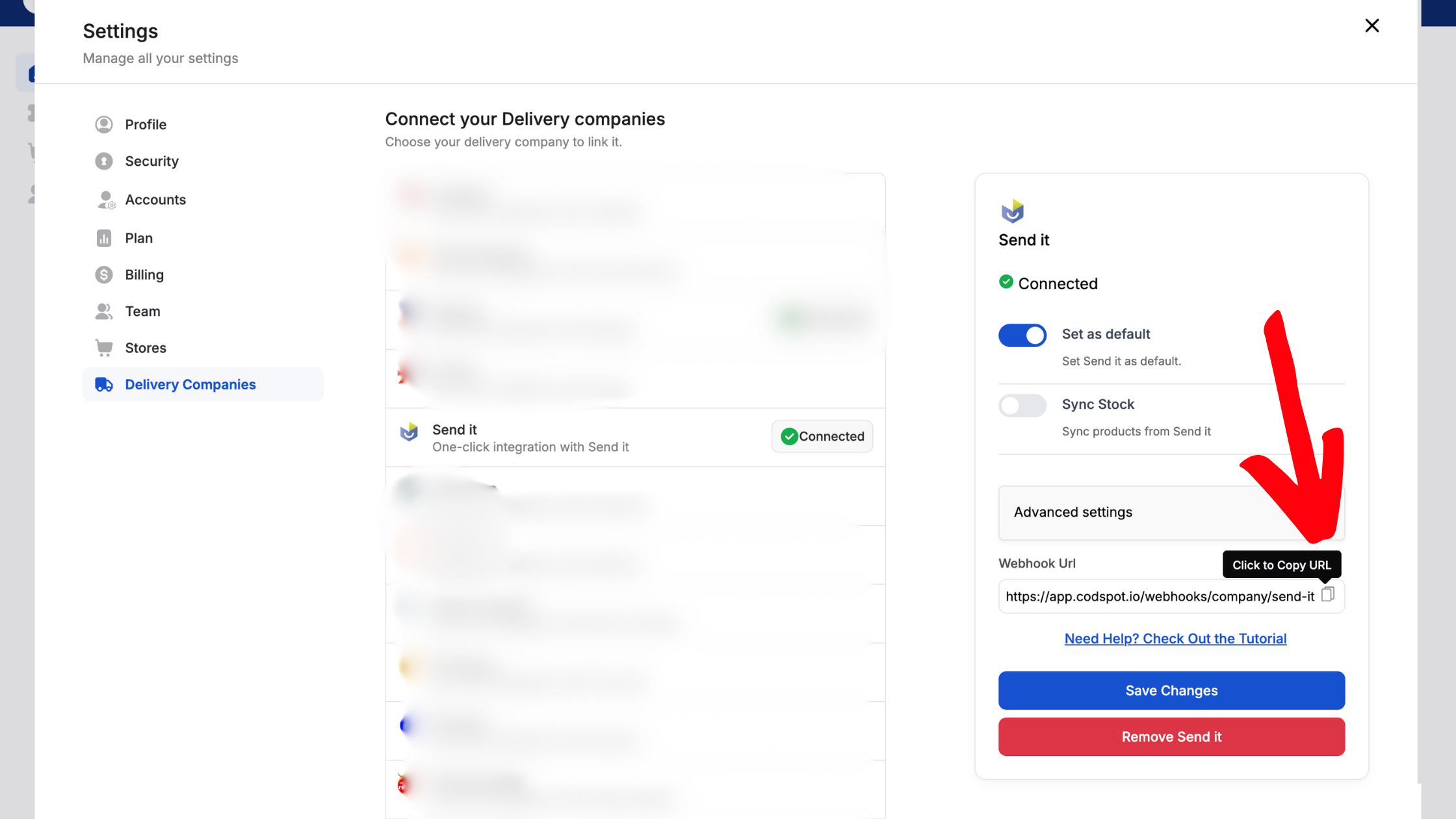
Task: Click the 'Set Send it as default.' description
Action: (1121, 361)
